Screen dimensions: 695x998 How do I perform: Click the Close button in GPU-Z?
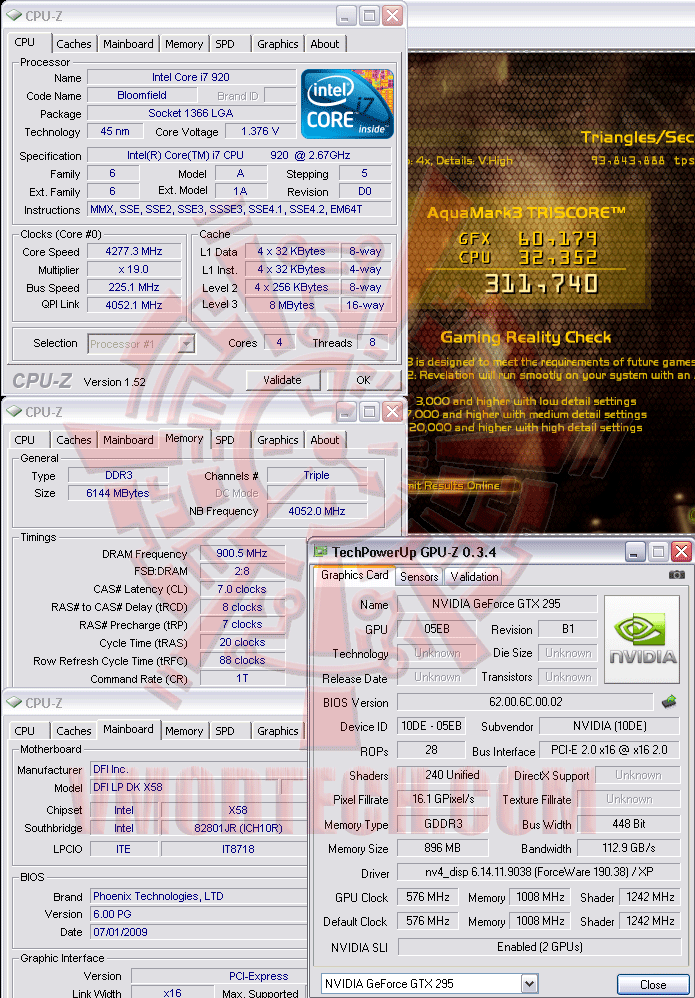click(653, 985)
